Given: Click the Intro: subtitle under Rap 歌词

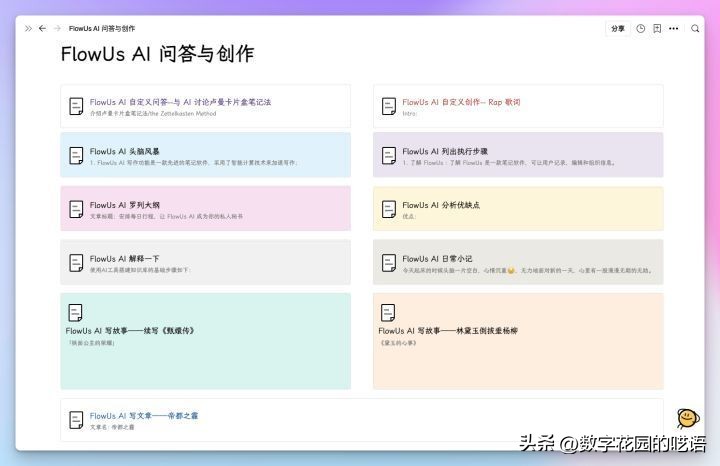Looking at the screenshot, I should point(410,113).
